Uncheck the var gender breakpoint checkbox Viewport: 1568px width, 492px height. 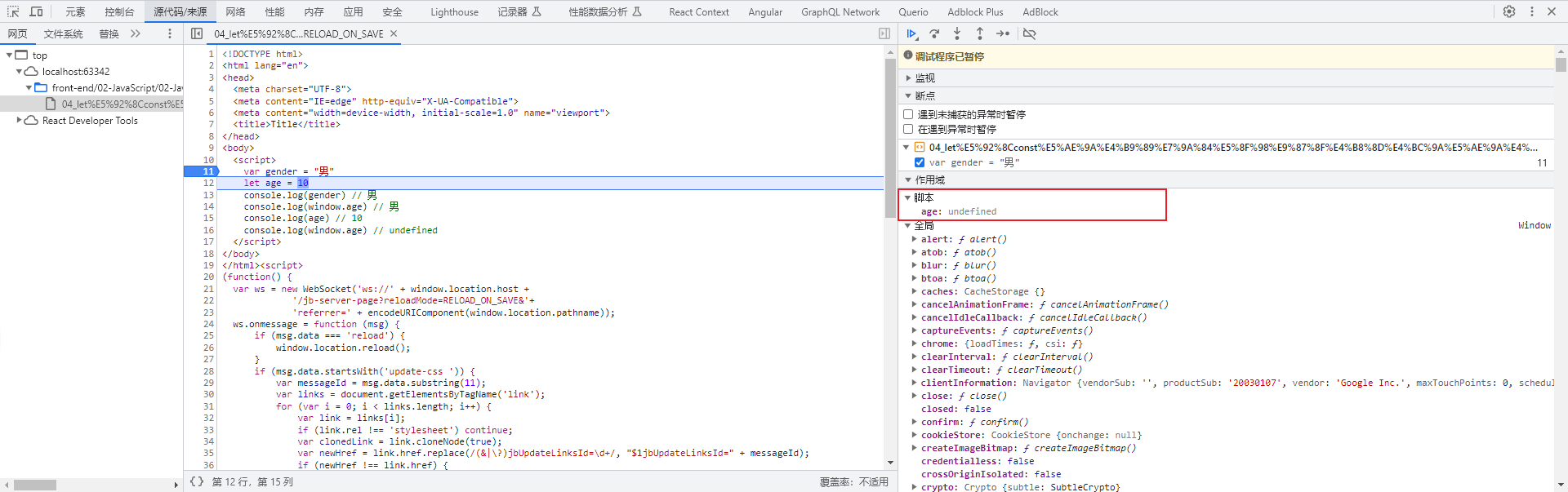[920, 162]
